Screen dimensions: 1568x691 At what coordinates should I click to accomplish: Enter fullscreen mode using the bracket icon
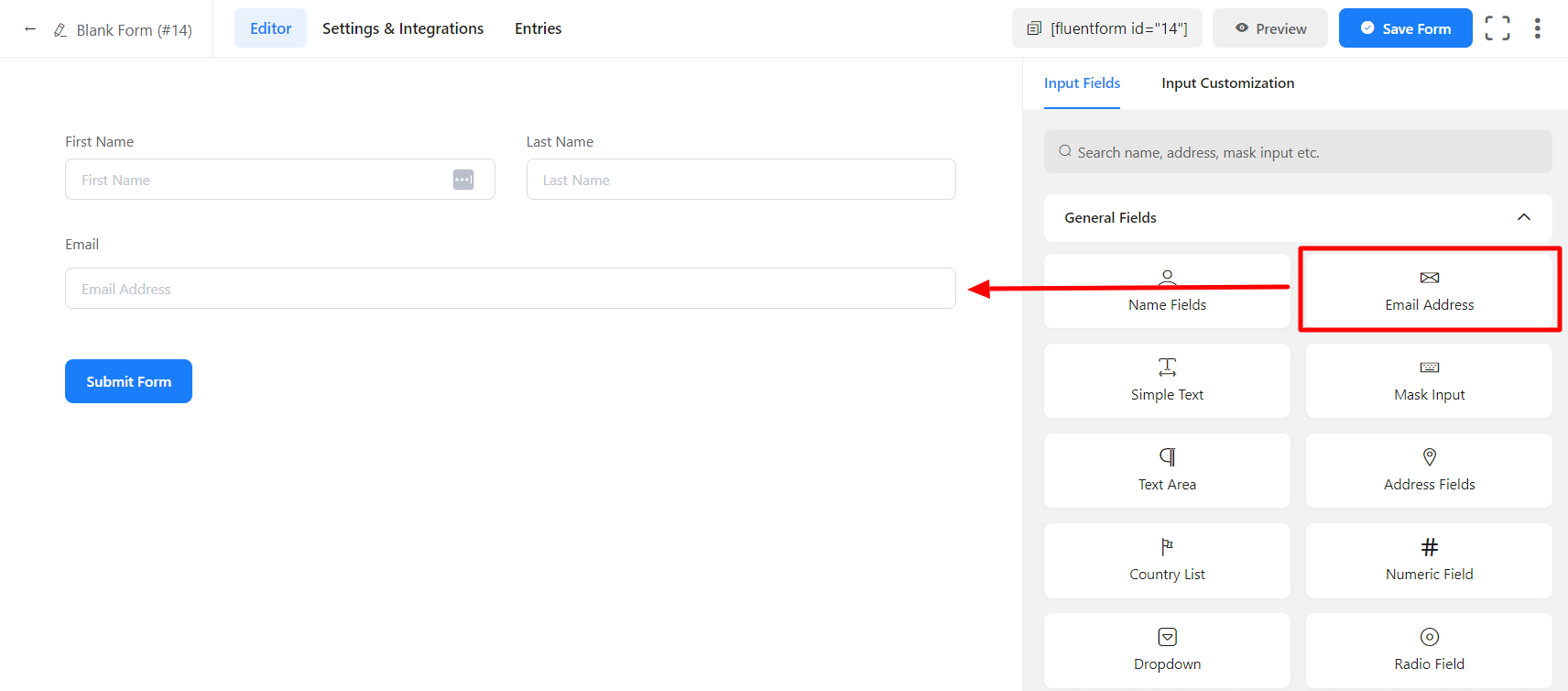1497,28
